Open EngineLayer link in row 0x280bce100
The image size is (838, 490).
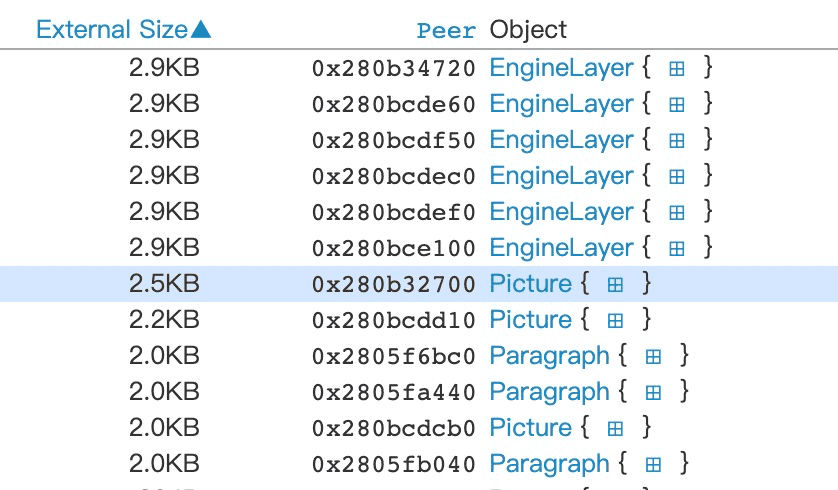pos(561,247)
